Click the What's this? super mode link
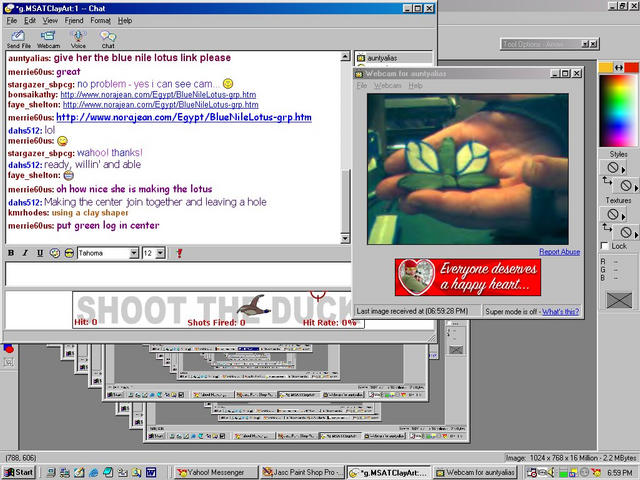The width and height of the screenshot is (640, 480). click(x=560, y=311)
